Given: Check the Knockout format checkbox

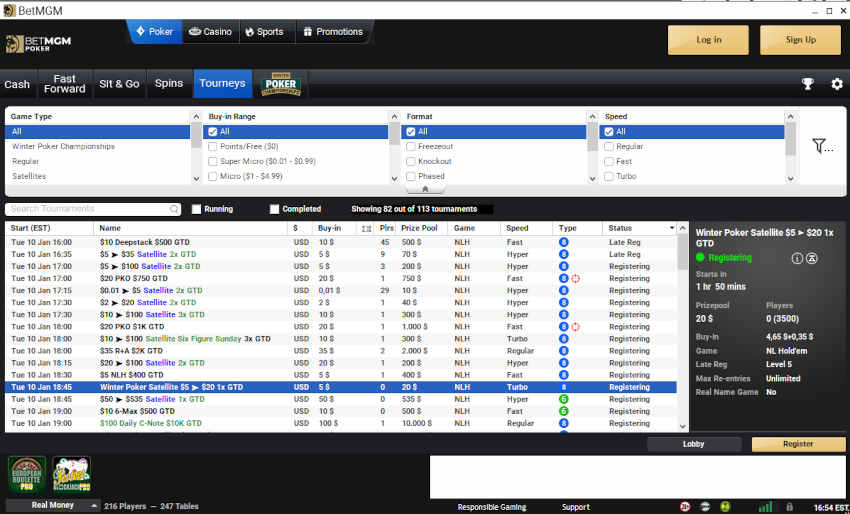Looking at the screenshot, I should pos(411,162).
